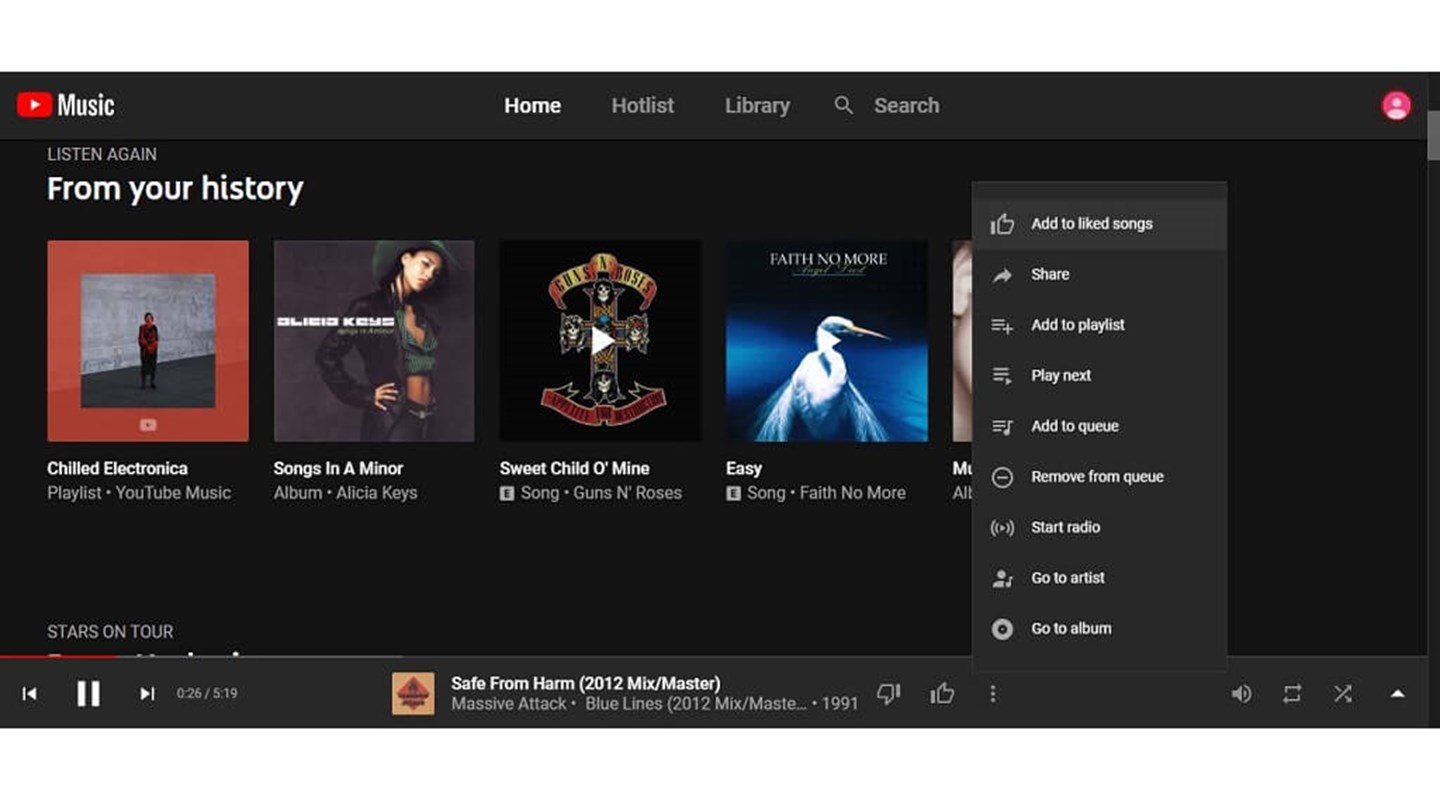1440x810 pixels.
Task: Expand the now playing view with the chevron
Action: pyautogui.click(x=1397, y=693)
